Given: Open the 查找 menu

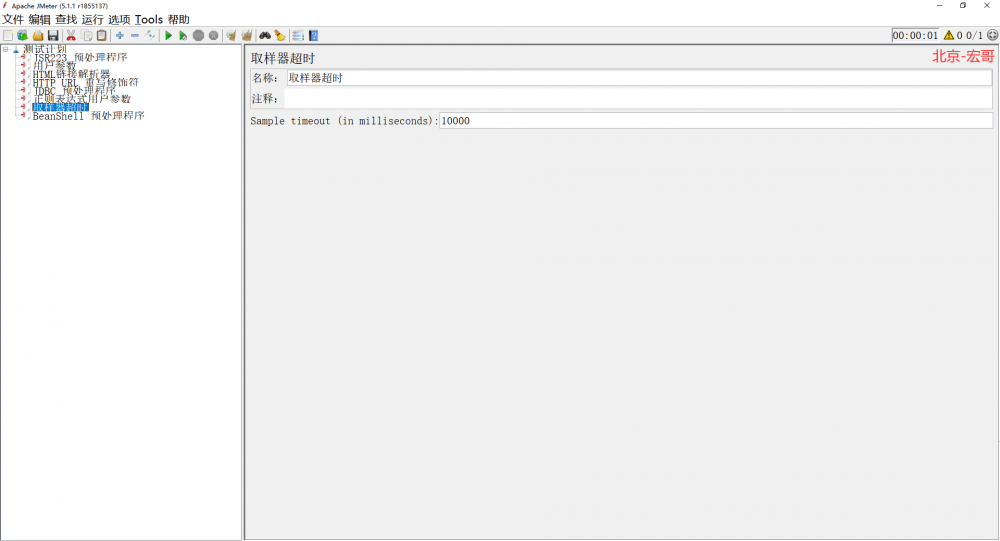Looking at the screenshot, I should (66, 20).
